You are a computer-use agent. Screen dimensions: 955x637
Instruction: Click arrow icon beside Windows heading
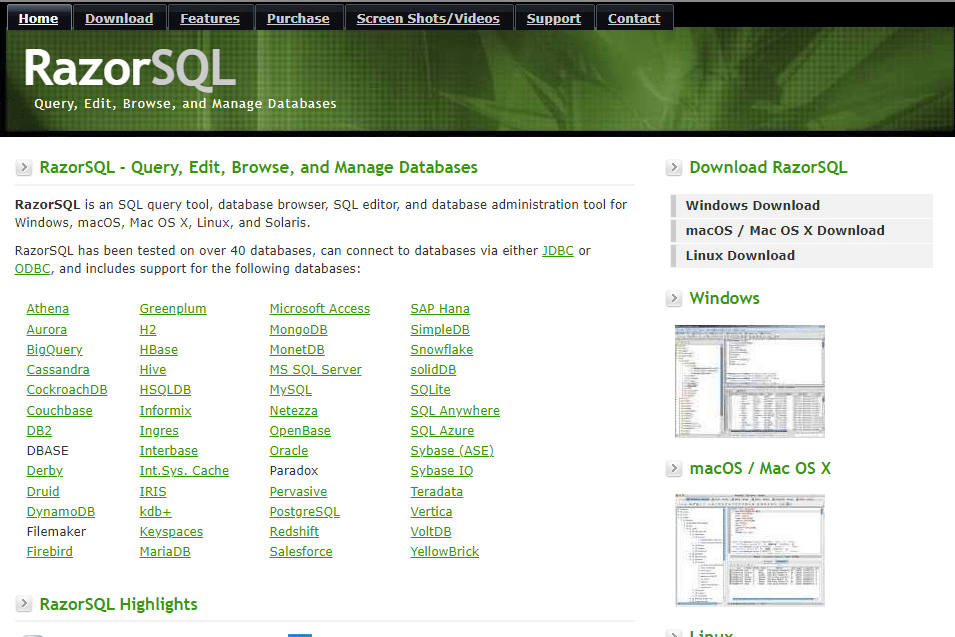point(674,298)
